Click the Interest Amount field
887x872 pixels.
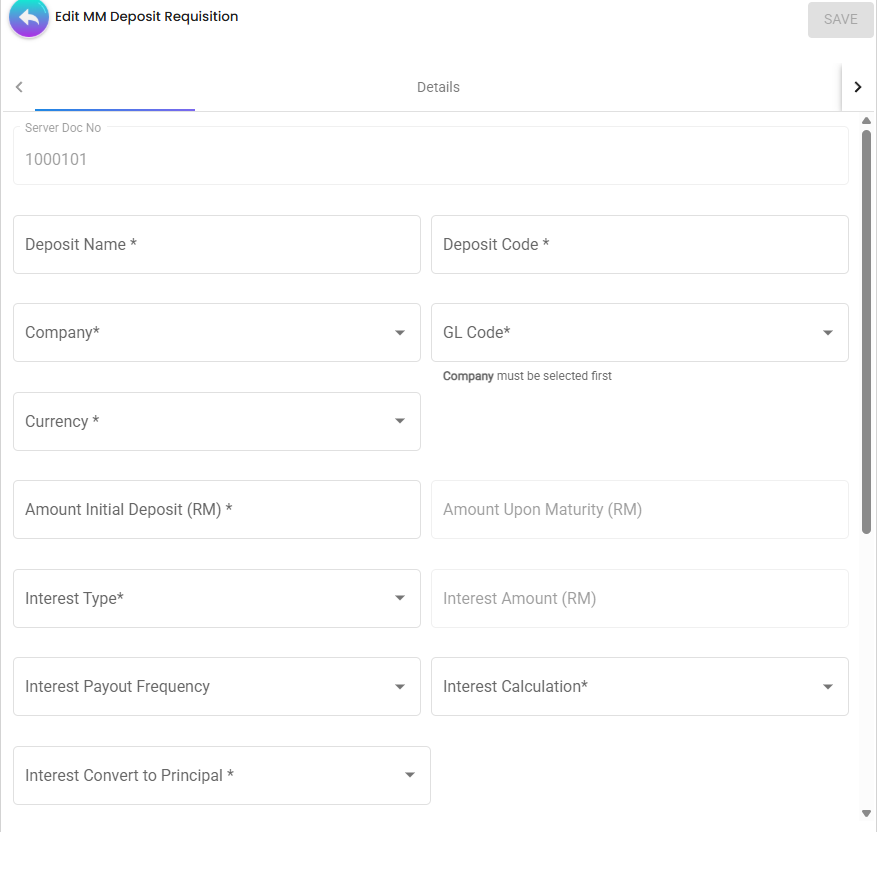coord(639,598)
